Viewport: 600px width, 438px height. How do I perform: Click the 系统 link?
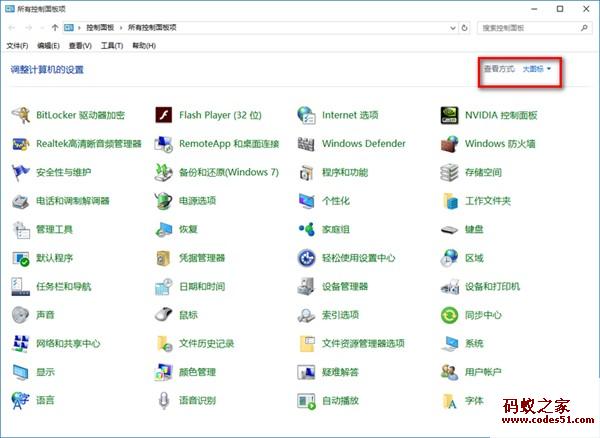pos(474,344)
